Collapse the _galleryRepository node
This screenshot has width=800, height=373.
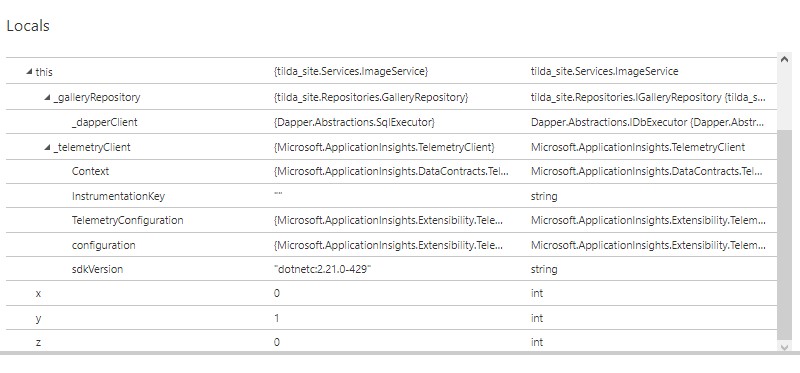(x=47, y=97)
